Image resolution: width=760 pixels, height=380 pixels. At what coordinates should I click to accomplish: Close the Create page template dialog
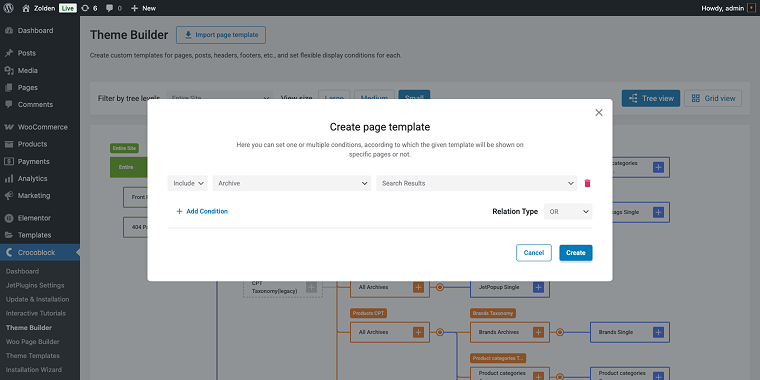[x=599, y=112]
